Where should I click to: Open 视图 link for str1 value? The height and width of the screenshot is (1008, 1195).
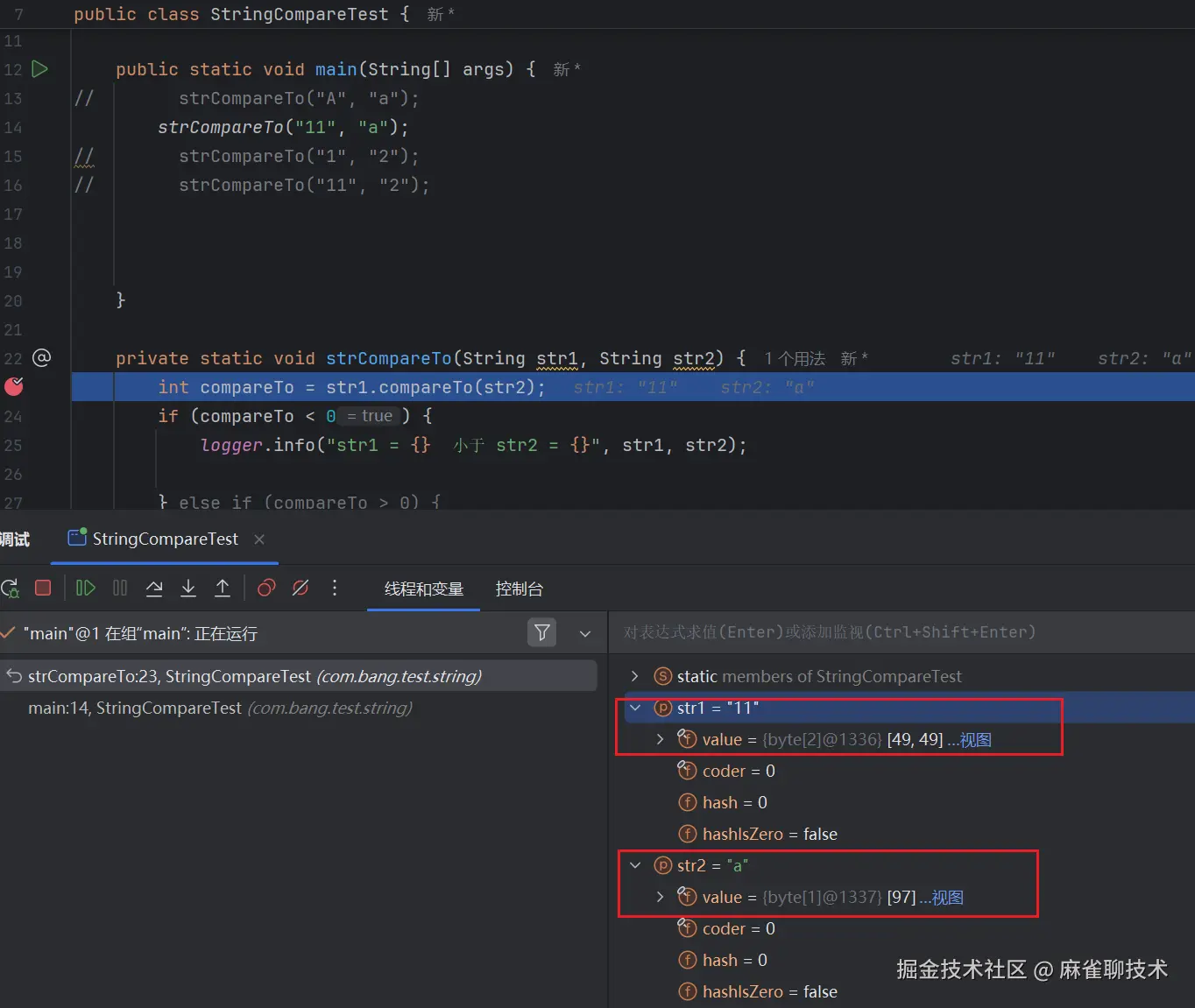pos(969,740)
